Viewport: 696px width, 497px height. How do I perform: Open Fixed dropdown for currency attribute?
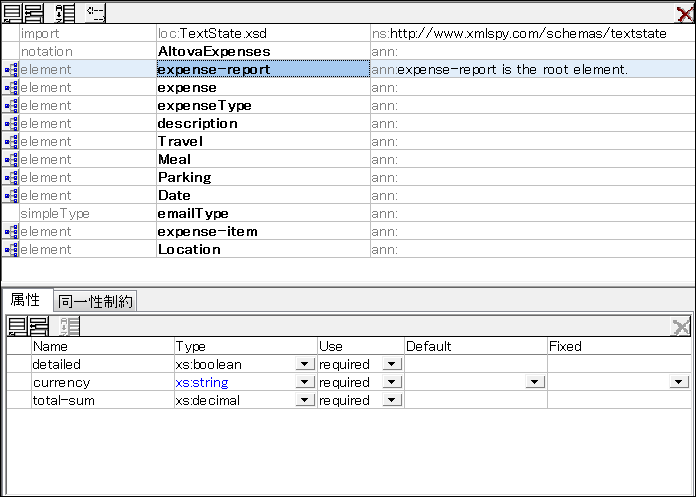[679, 382]
